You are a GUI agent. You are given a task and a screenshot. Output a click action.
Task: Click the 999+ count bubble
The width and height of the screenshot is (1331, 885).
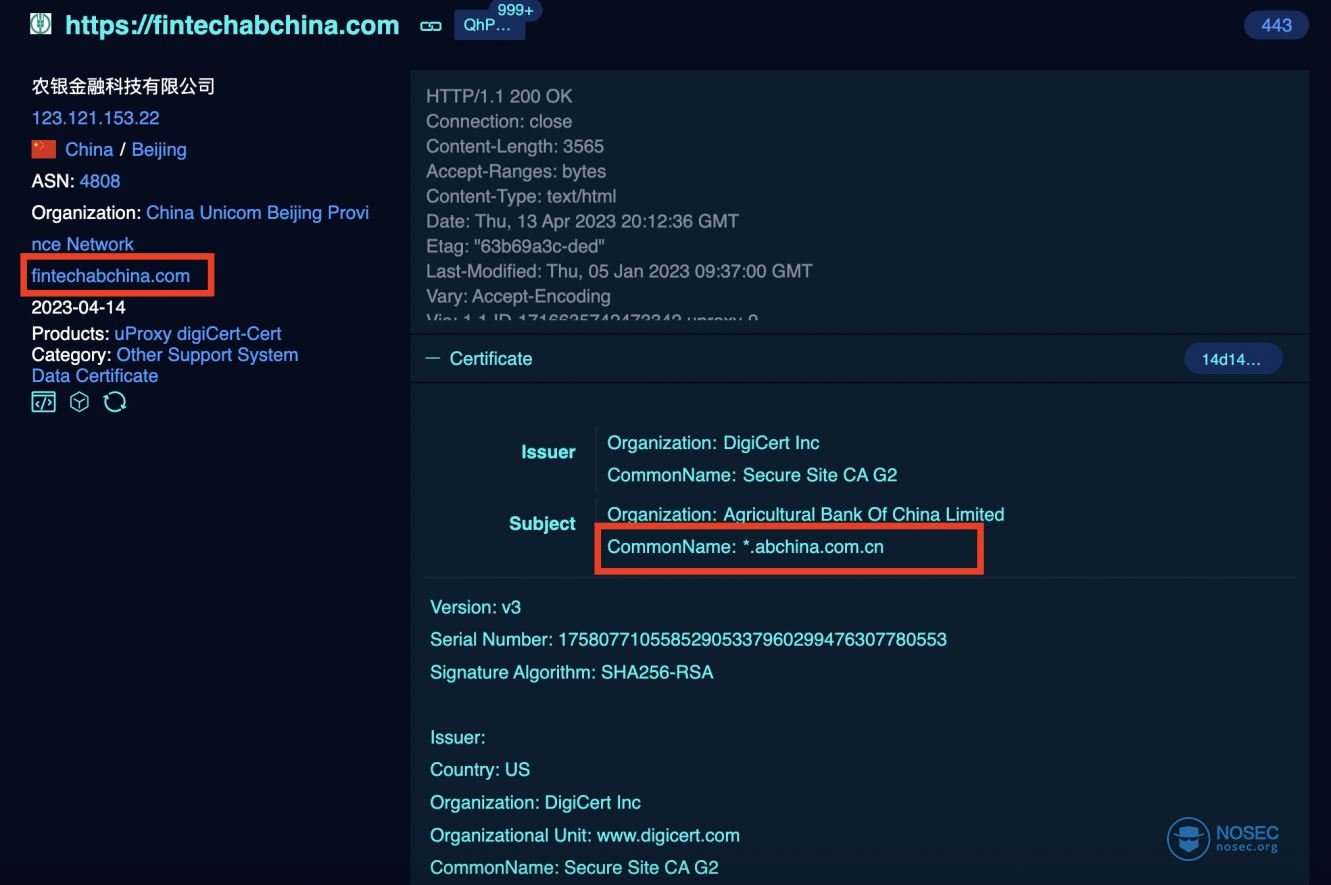(517, 10)
